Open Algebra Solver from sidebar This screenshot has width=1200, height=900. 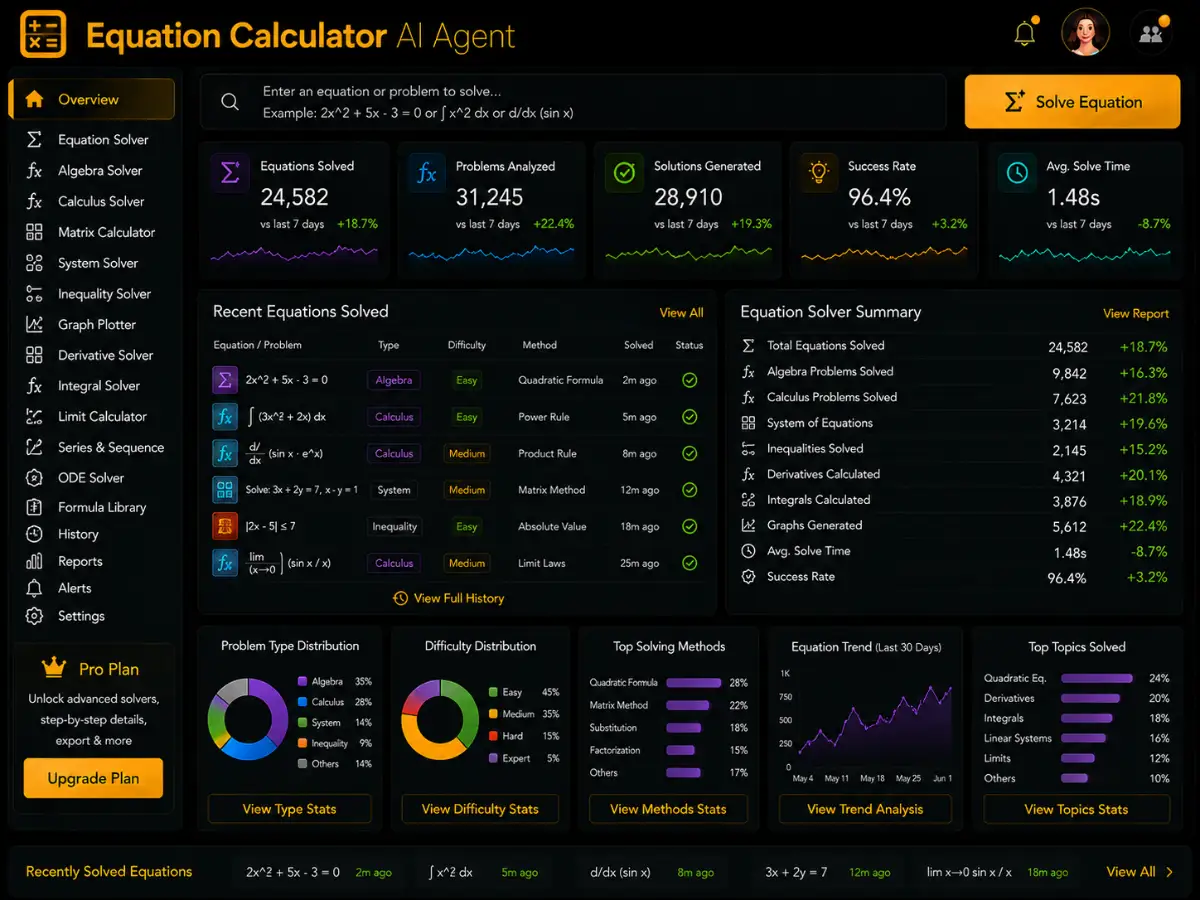click(x=92, y=171)
